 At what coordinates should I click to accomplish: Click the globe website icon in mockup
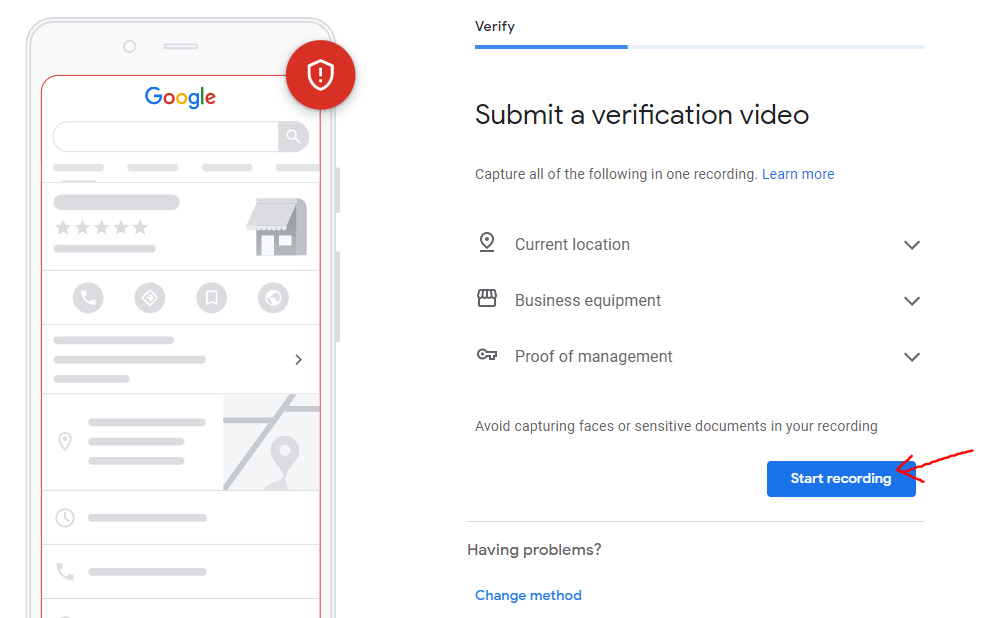[x=273, y=297]
